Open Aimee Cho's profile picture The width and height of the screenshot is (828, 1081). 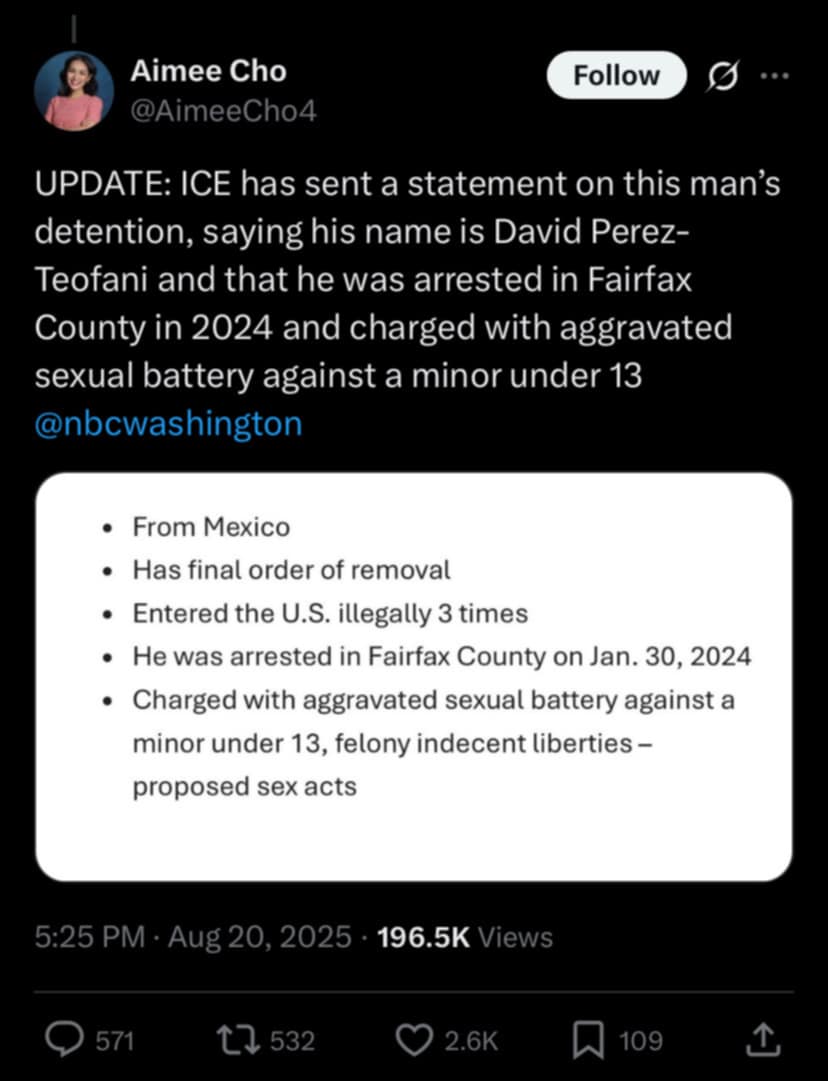click(73, 90)
